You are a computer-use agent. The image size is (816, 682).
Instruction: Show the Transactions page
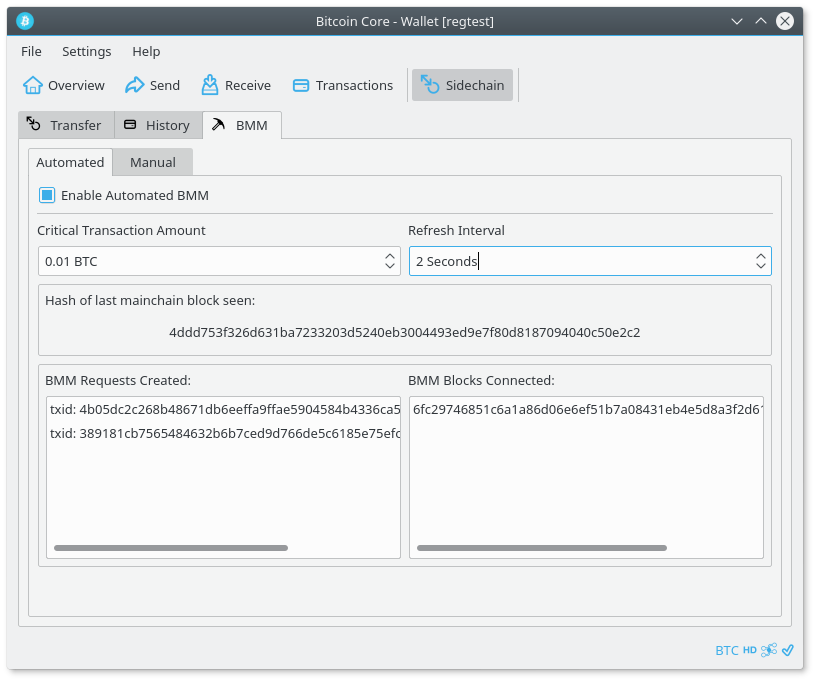(343, 85)
